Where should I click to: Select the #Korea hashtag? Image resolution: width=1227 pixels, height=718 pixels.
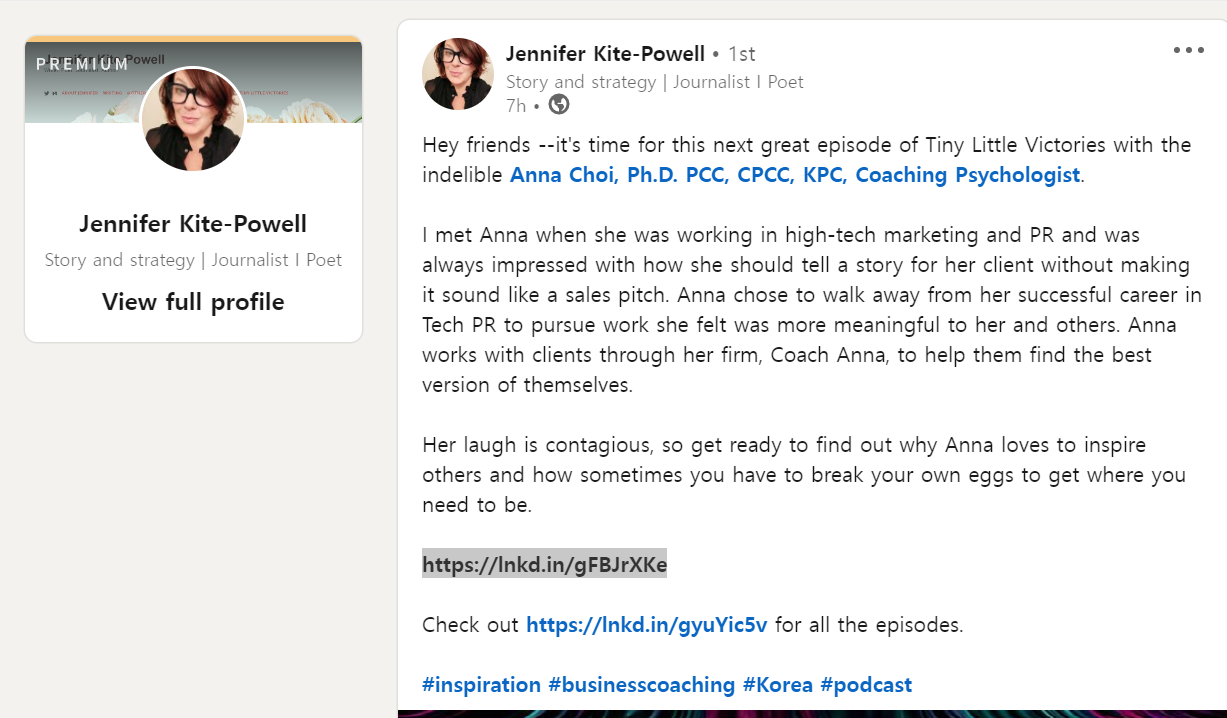coord(777,685)
